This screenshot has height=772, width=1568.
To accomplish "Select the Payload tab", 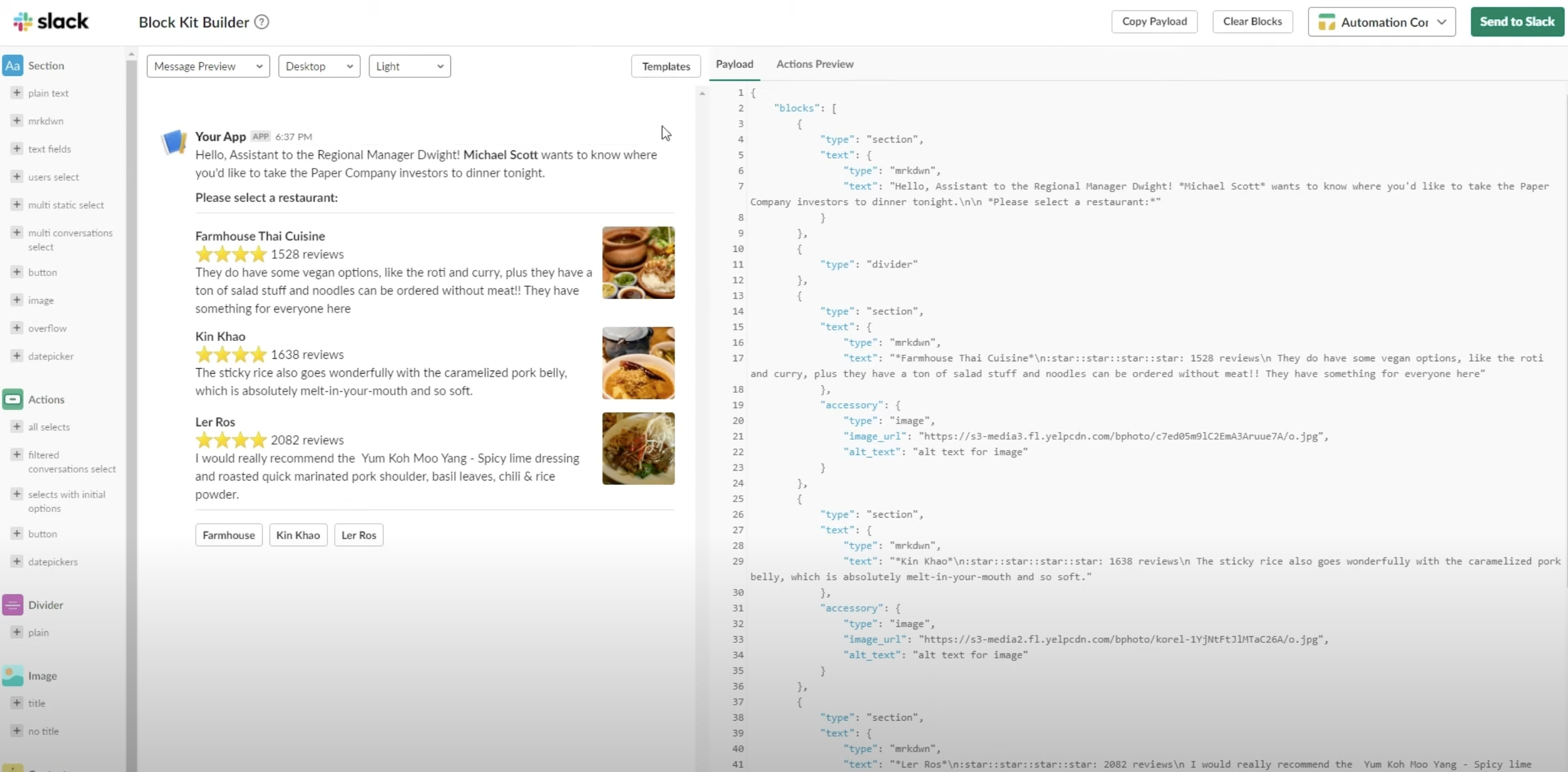I will (734, 64).
